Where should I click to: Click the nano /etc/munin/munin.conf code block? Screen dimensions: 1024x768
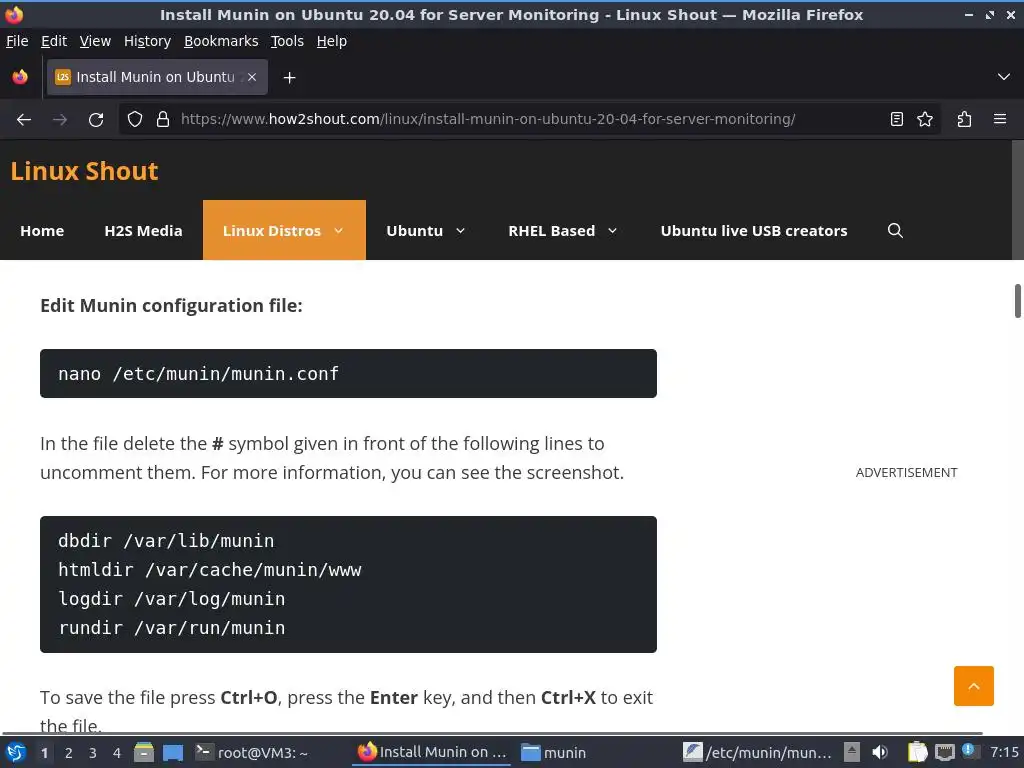coord(348,374)
